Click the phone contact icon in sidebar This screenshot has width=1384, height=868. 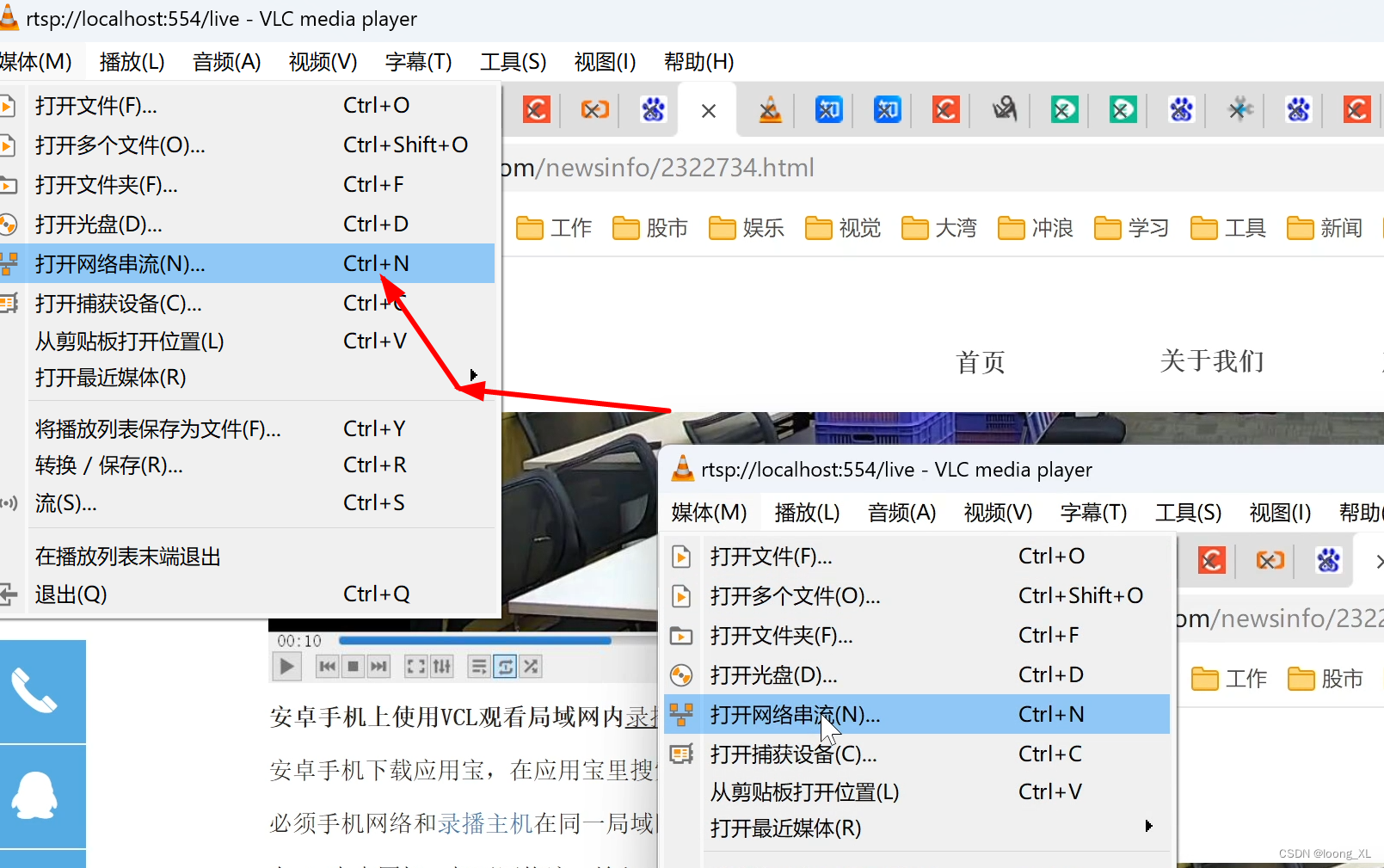click(x=34, y=692)
